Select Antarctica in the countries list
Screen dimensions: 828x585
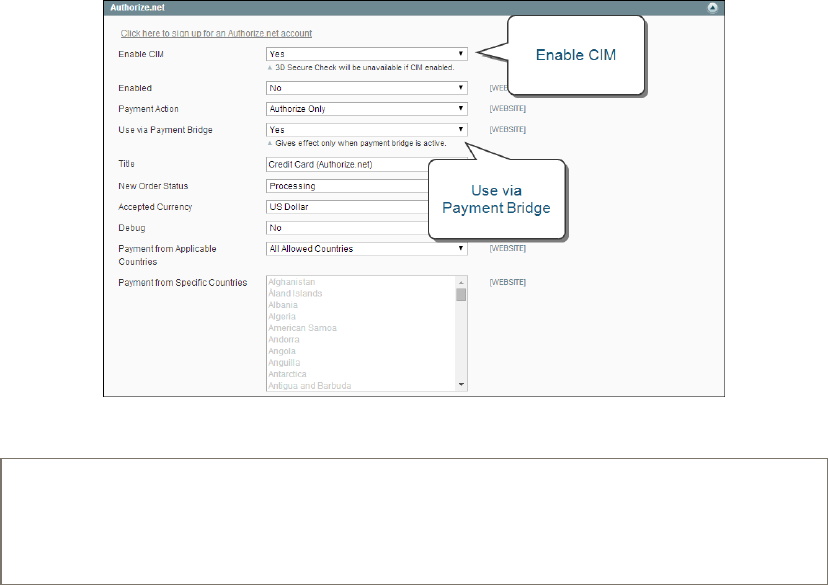pos(287,374)
